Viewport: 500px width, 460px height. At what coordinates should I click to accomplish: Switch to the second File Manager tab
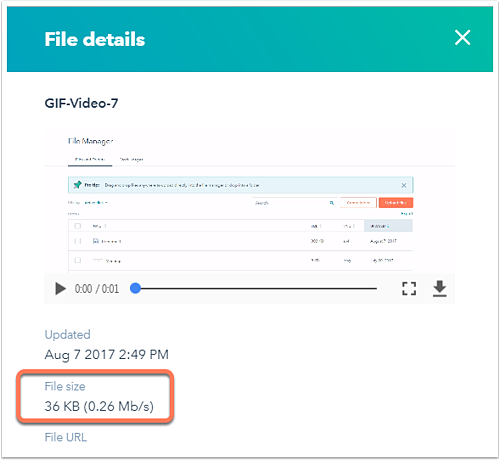131,159
